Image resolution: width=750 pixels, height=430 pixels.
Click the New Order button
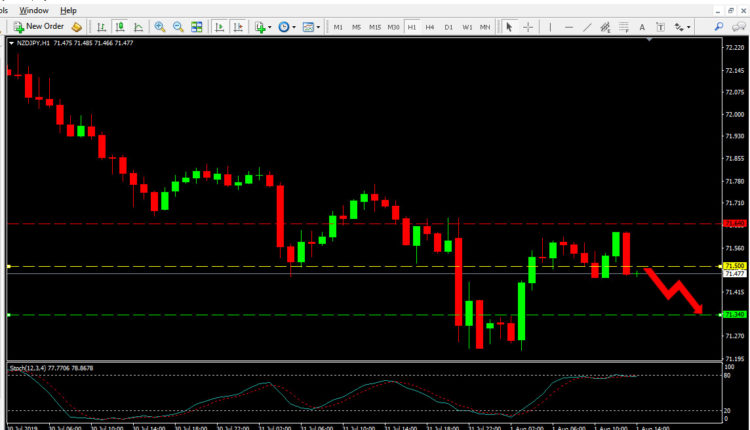coord(38,27)
